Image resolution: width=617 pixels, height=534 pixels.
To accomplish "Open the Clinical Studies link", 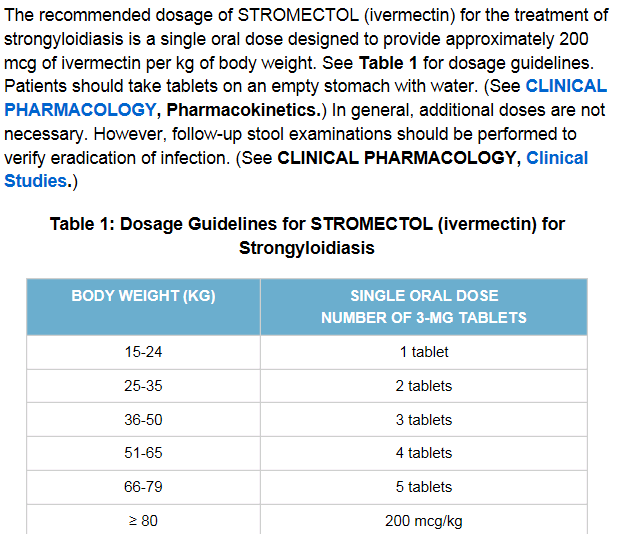I will 557,158.
